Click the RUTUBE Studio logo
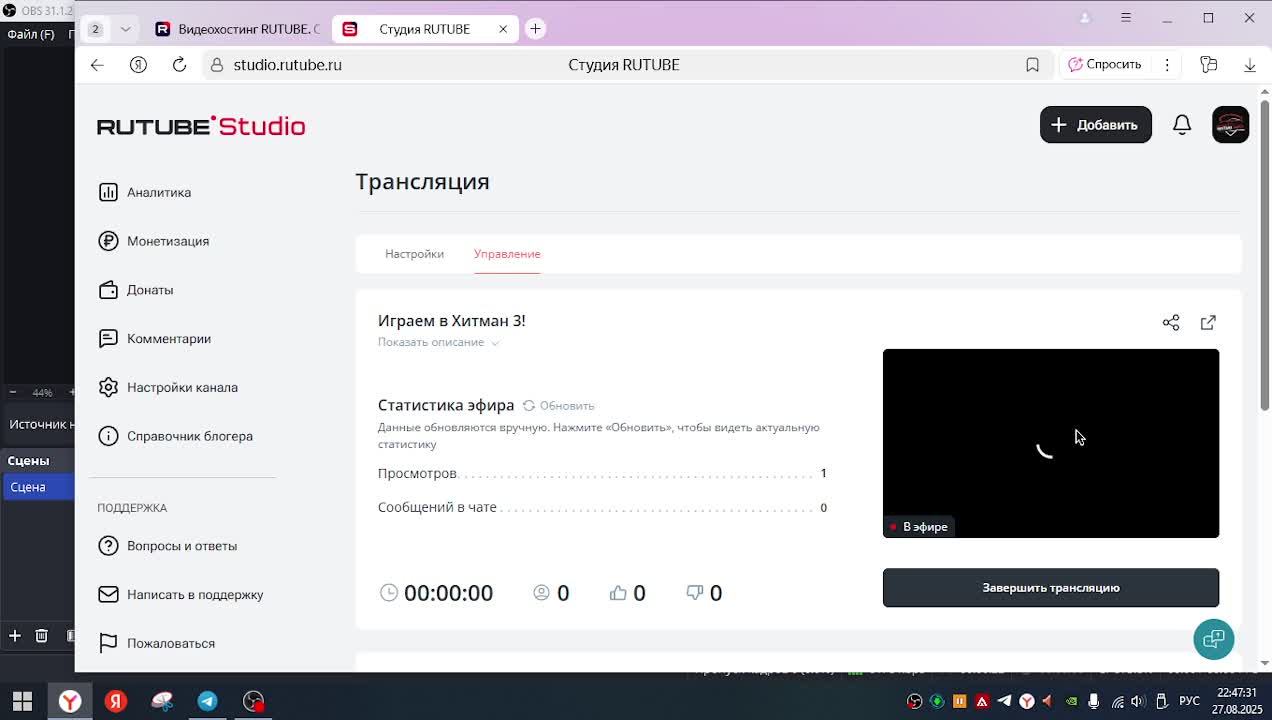The image size is (1272, 720). pos(201,126)
